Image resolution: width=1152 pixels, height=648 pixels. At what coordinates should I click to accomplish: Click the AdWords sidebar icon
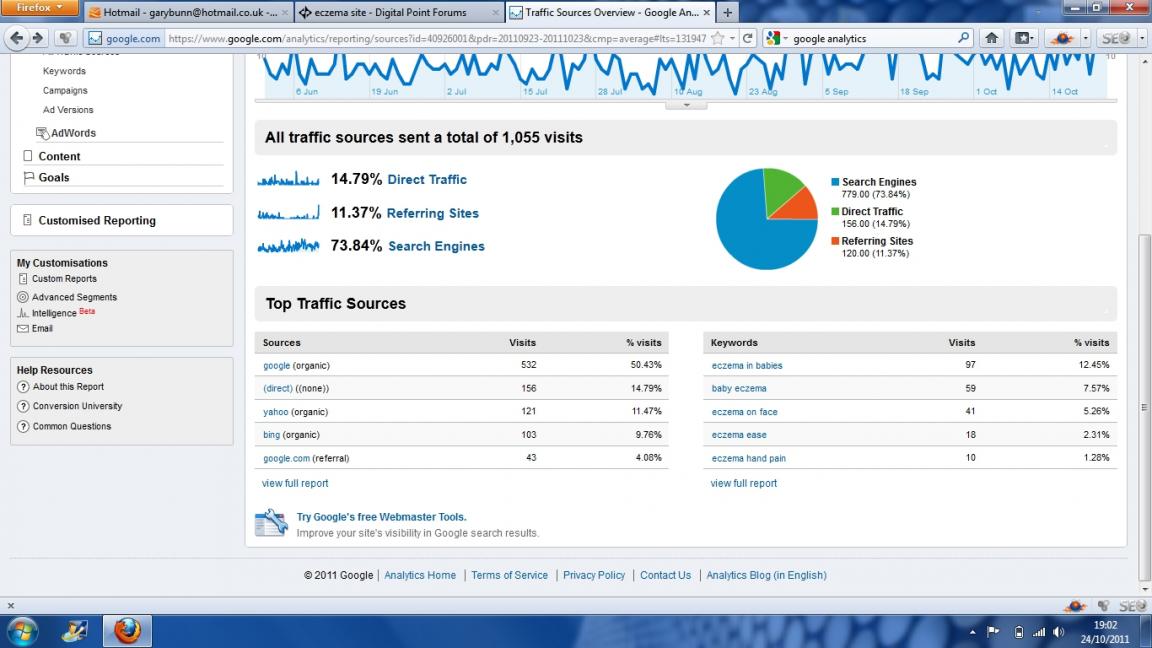pyautogui.click(x=42, y=133)
